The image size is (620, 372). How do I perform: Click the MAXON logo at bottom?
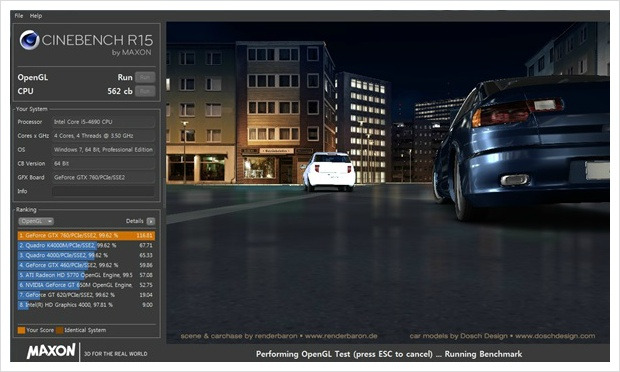click(51, 351)
